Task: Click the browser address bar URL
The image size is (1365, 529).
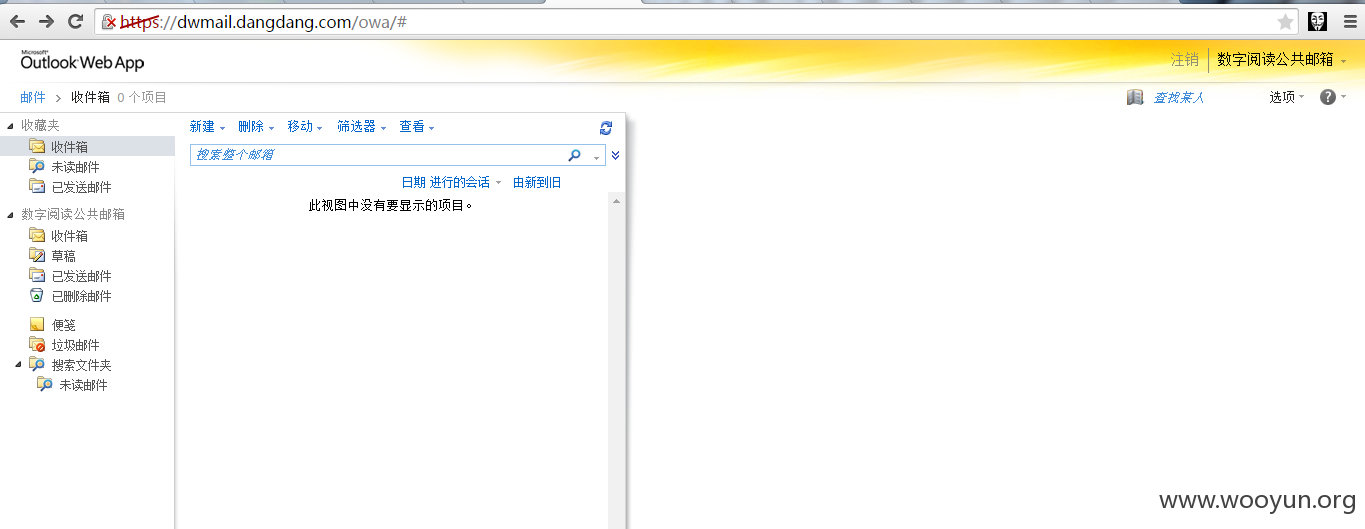Action: 263,22
